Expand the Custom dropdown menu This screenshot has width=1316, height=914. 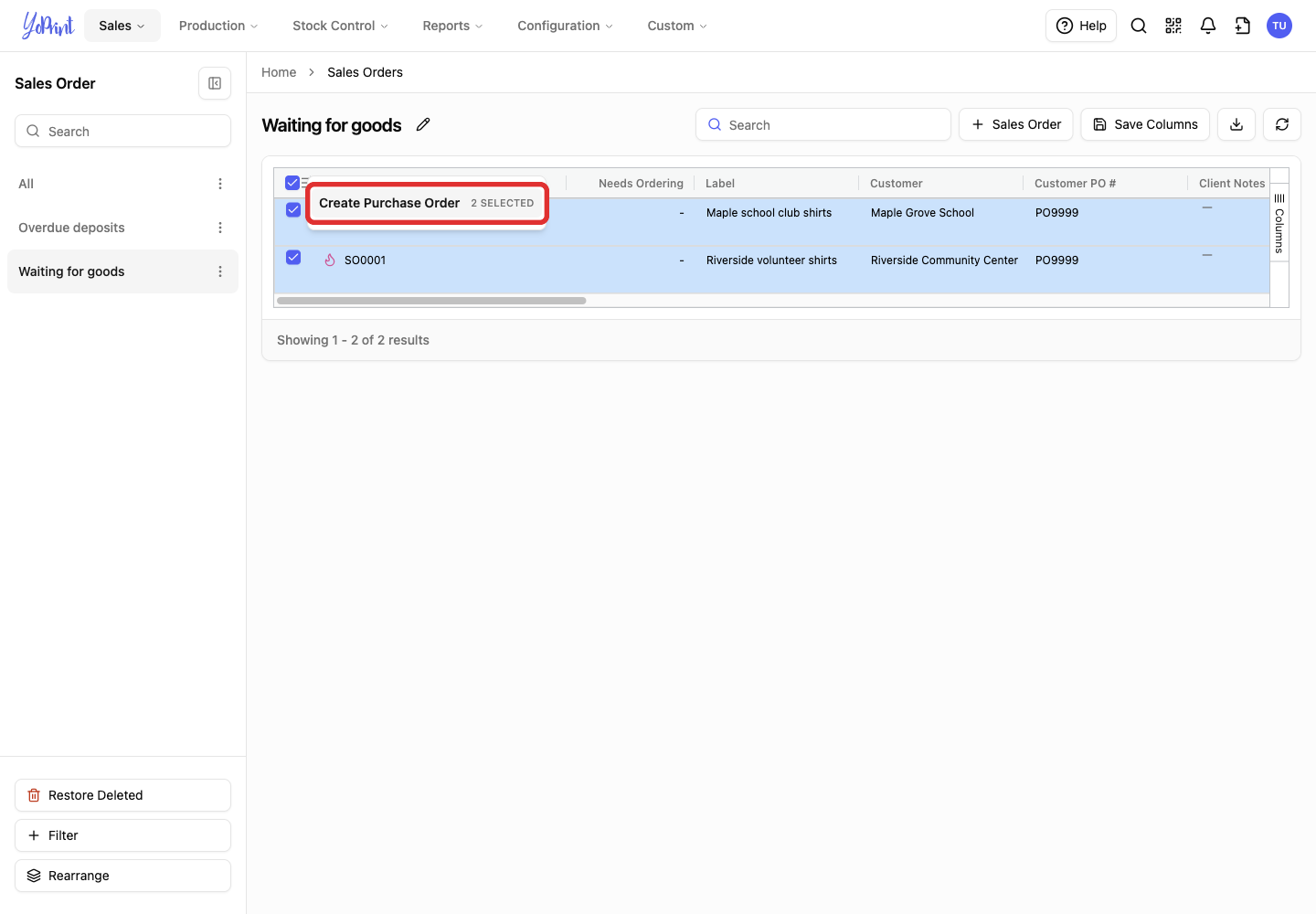coord(677,26)
